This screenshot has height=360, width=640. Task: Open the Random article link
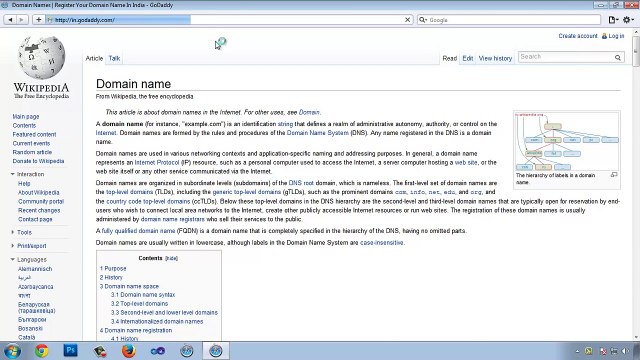tap(32, 152)
